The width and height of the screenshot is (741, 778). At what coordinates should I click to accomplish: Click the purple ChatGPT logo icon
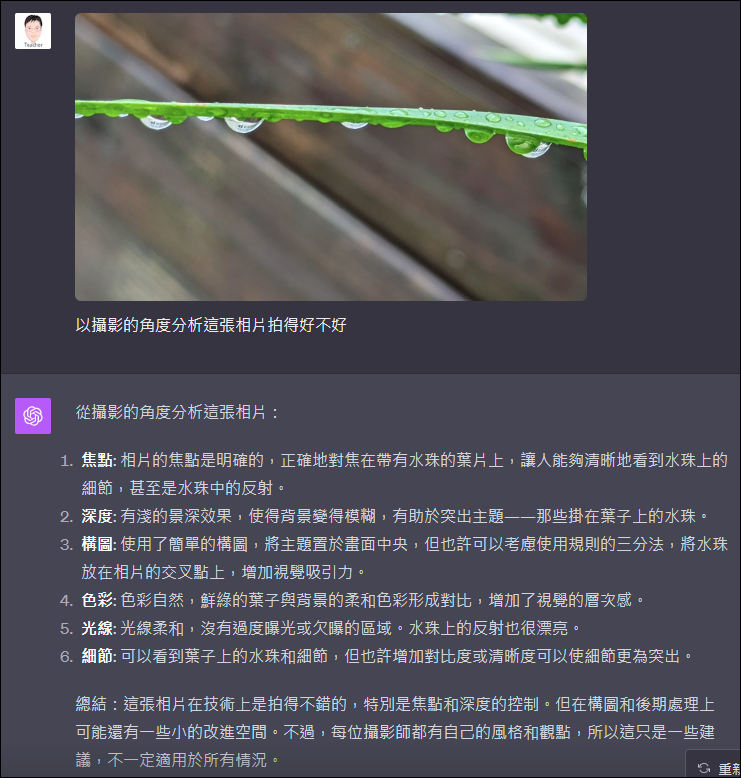[33, 416]
